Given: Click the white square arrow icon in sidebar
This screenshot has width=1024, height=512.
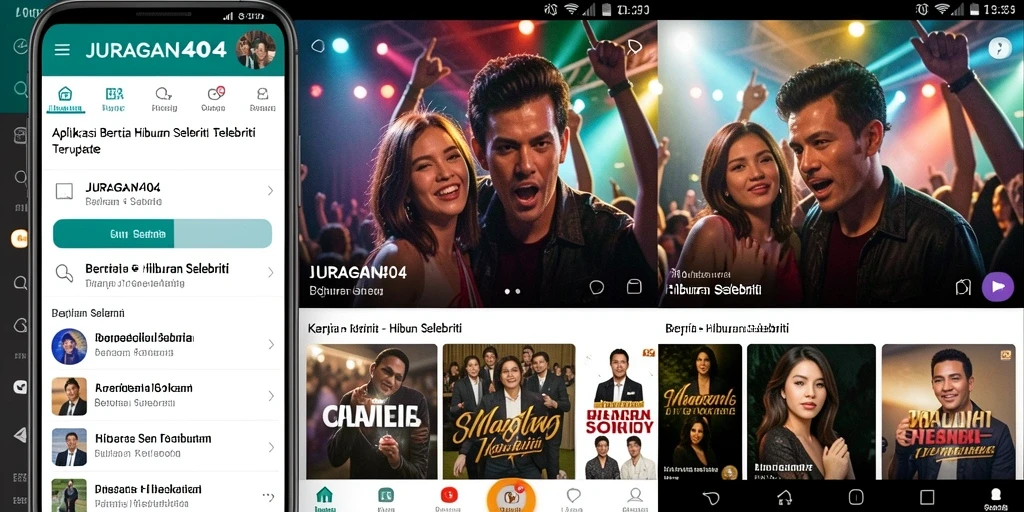Looking at the screenshot, I should click(x=20, y=387).
